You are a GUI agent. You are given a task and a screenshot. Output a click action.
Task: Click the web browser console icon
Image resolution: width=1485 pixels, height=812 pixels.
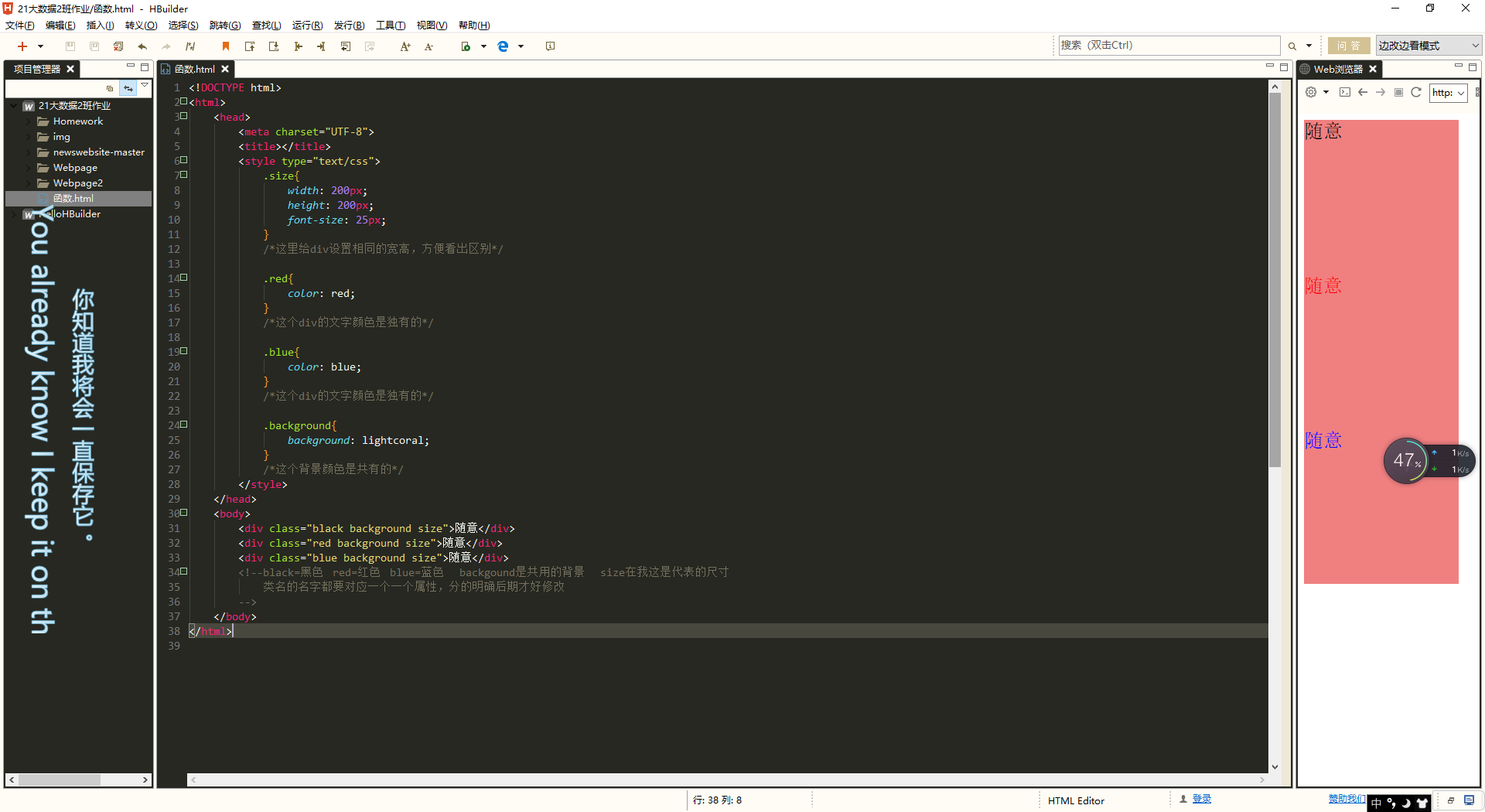click(x=1345, y=92)
